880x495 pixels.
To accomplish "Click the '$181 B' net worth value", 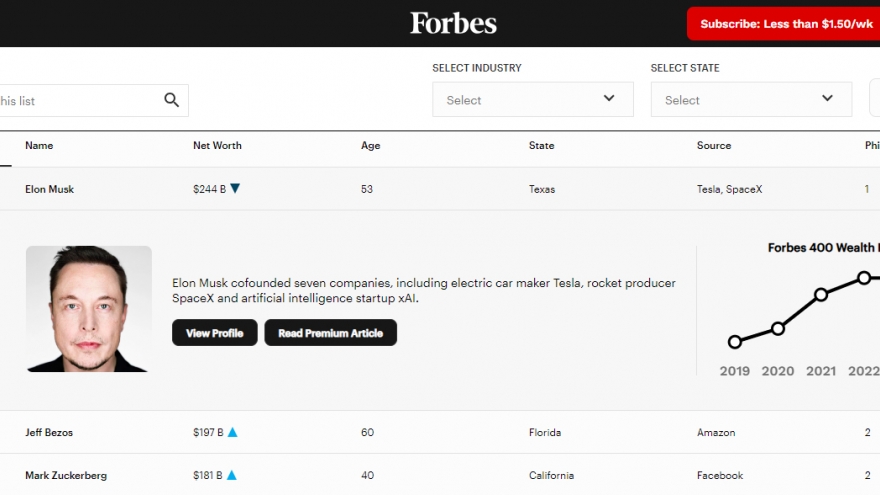I will click(208, 475).
